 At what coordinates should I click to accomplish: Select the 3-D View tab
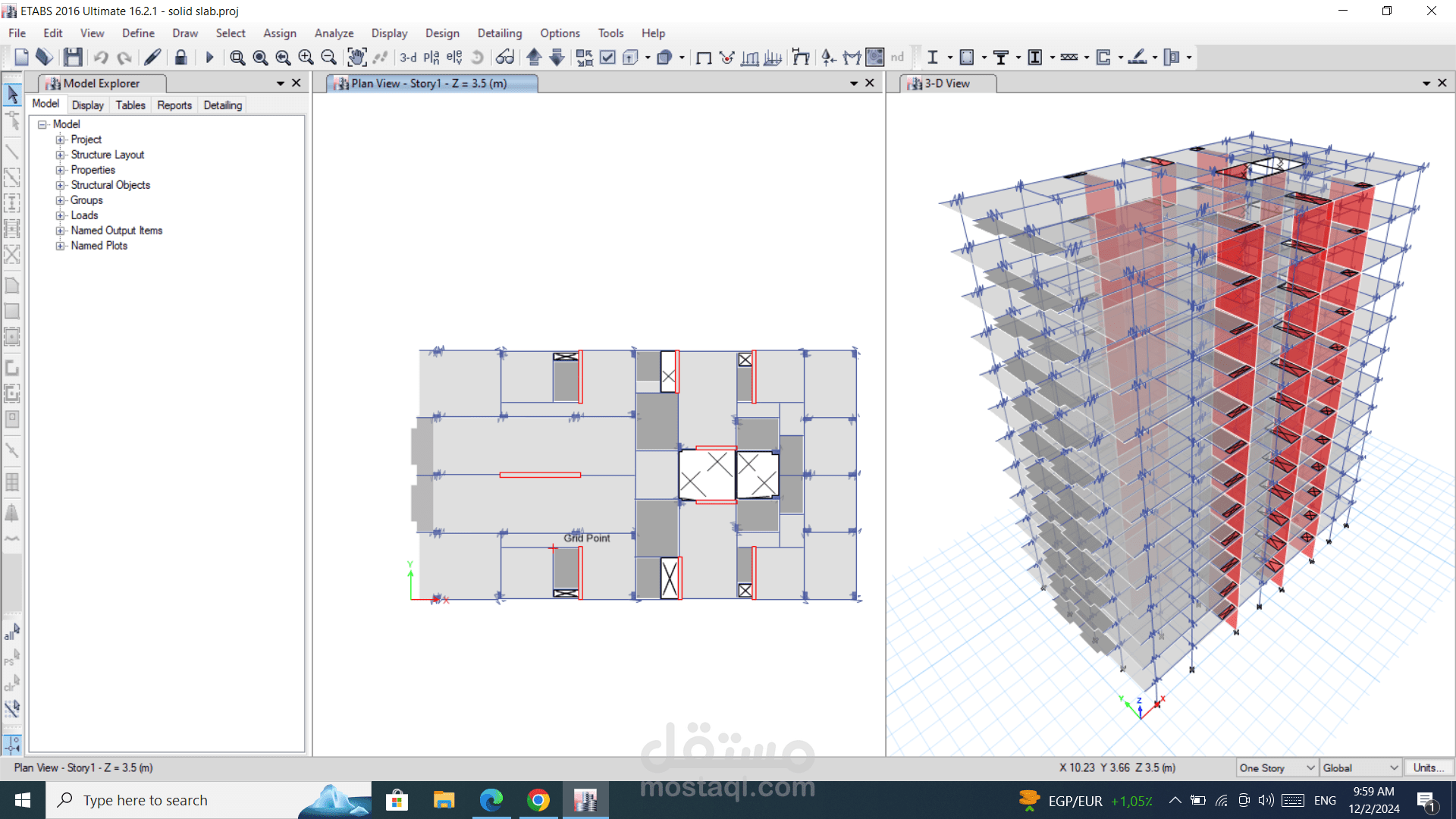948,83
